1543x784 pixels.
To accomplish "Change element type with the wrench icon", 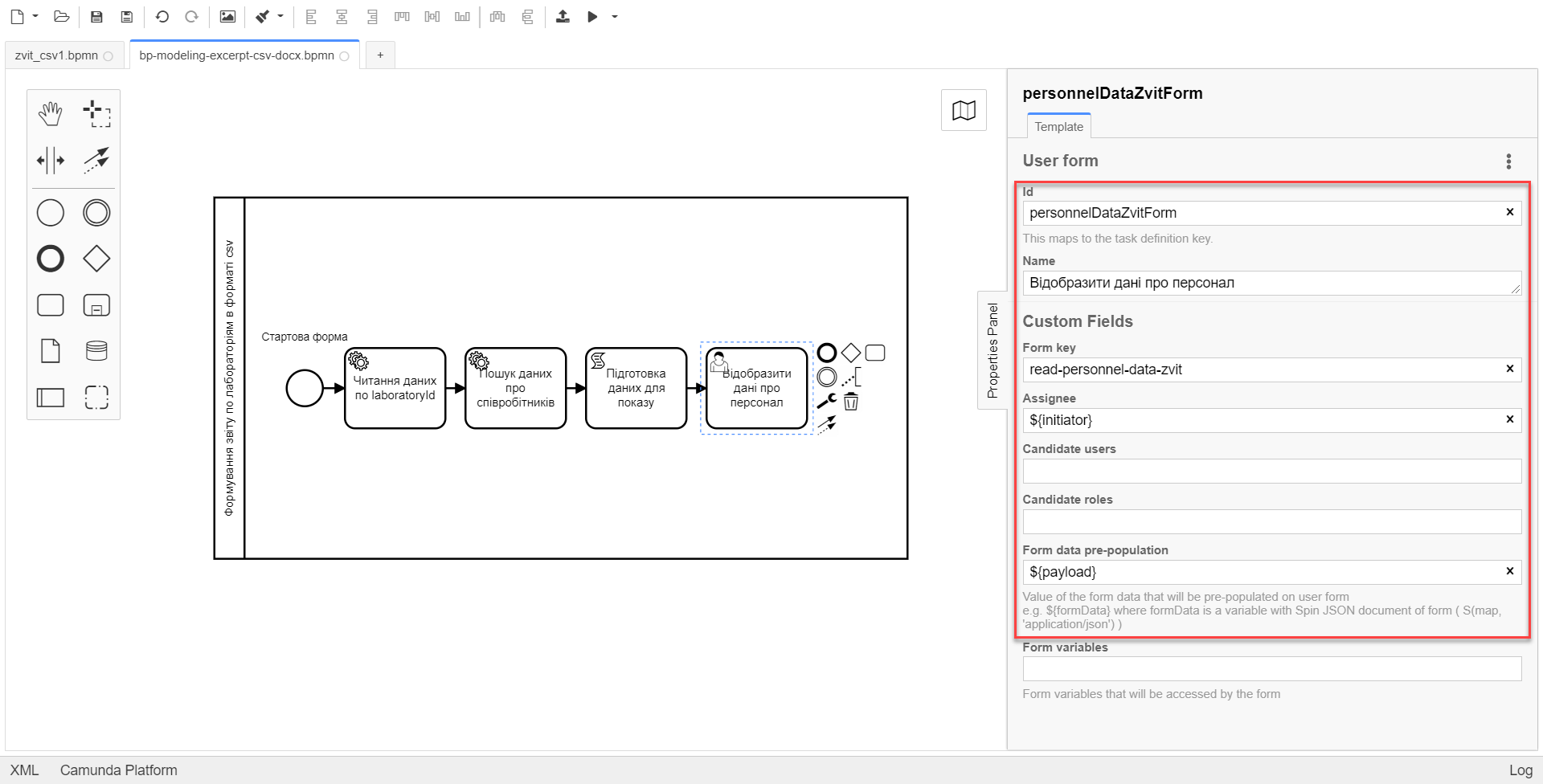I will pos(826,401).
